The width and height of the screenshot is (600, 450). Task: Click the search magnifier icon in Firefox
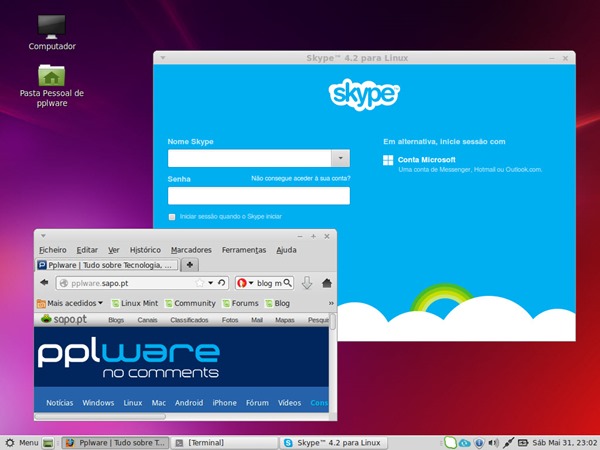coord(287,283)
